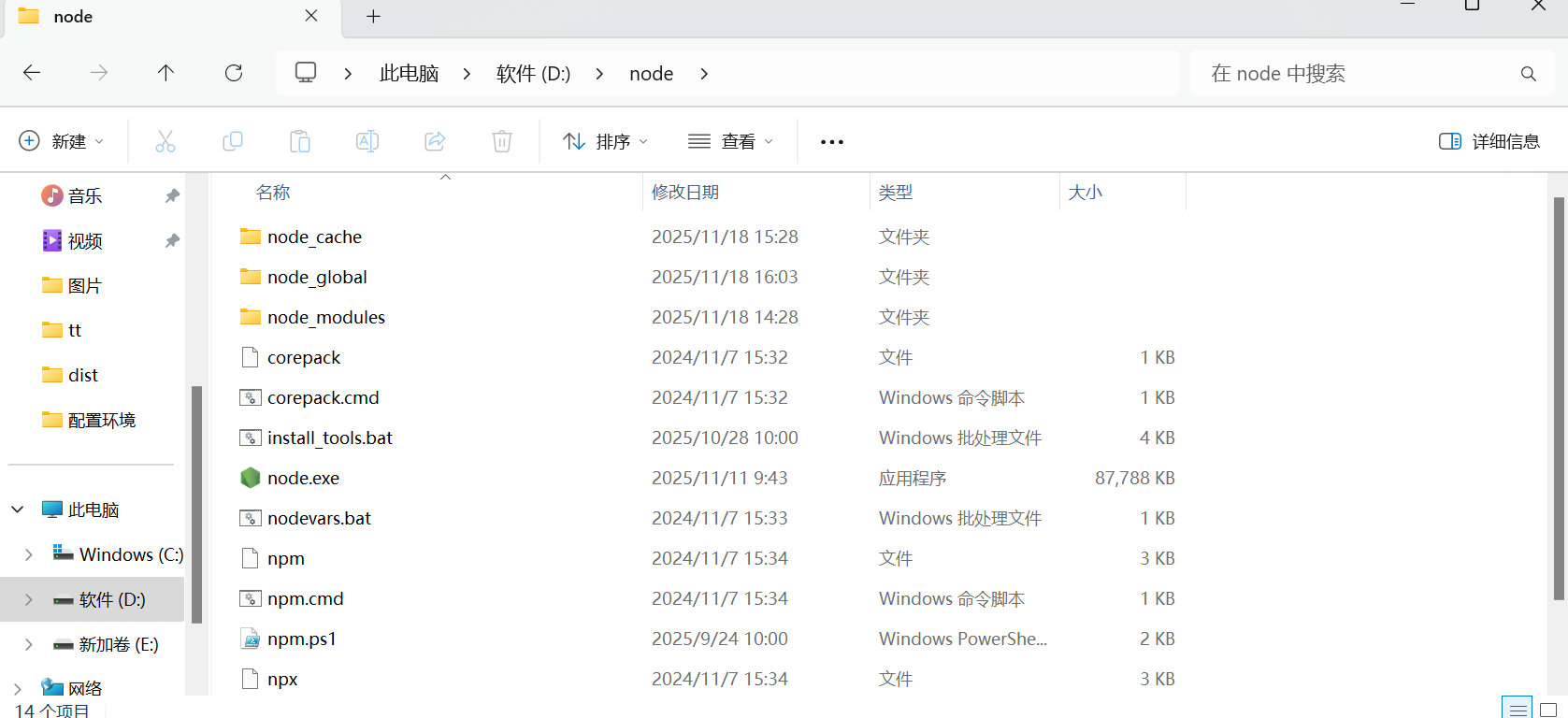Click the Share icon in toolbar
Screen dimensions: 1568x718
[x=435, y=141]
